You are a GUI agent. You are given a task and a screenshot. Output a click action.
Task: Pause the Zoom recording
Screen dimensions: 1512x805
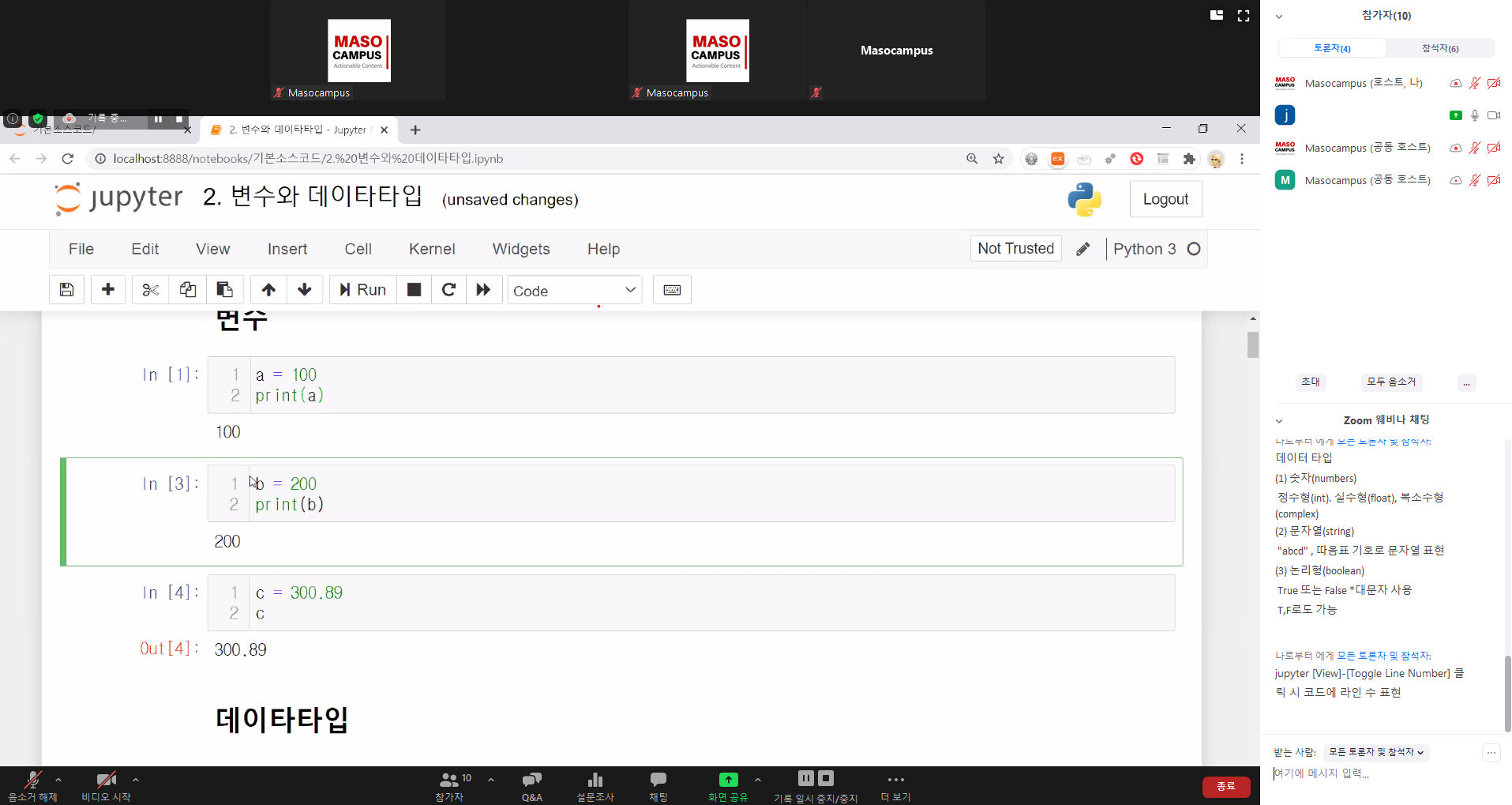point(805,778)
